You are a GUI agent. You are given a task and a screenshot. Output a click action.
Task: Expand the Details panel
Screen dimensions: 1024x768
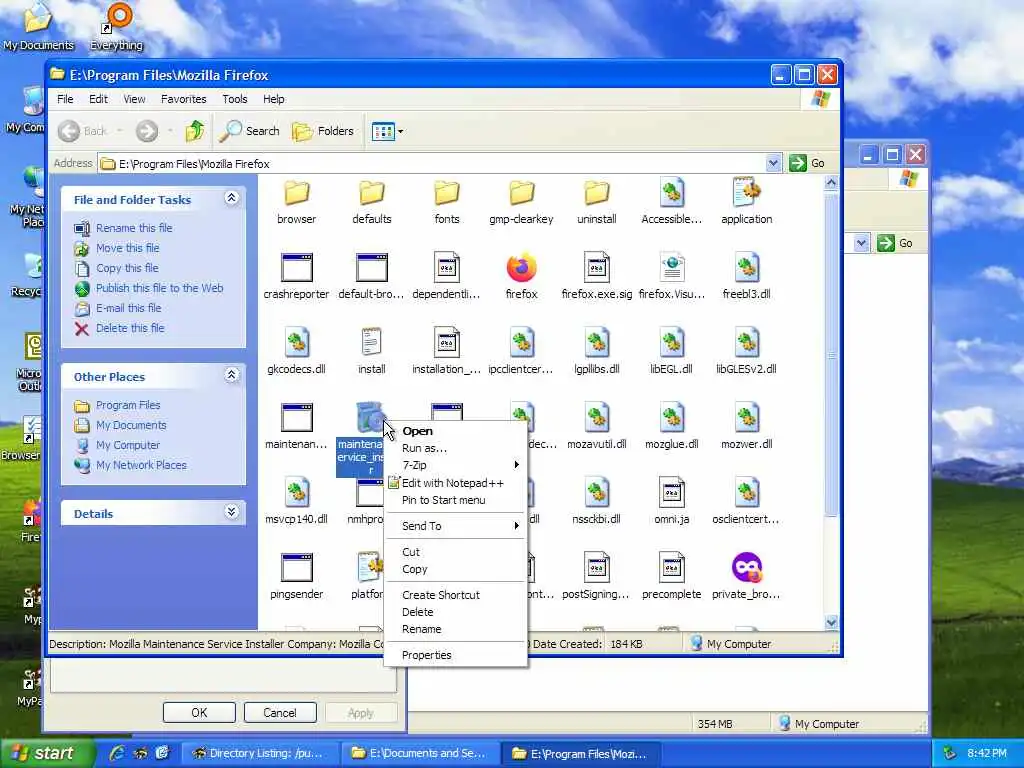pyautogui.click(x=231, y=511)
